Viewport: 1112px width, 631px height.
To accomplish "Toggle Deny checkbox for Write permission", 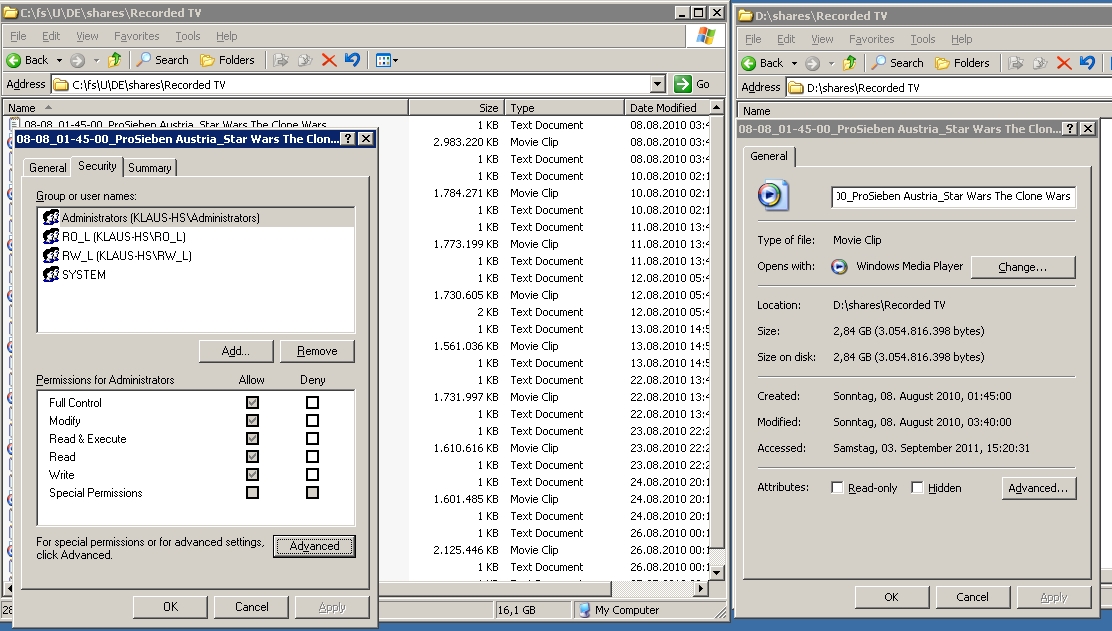I will coord(312,474).
